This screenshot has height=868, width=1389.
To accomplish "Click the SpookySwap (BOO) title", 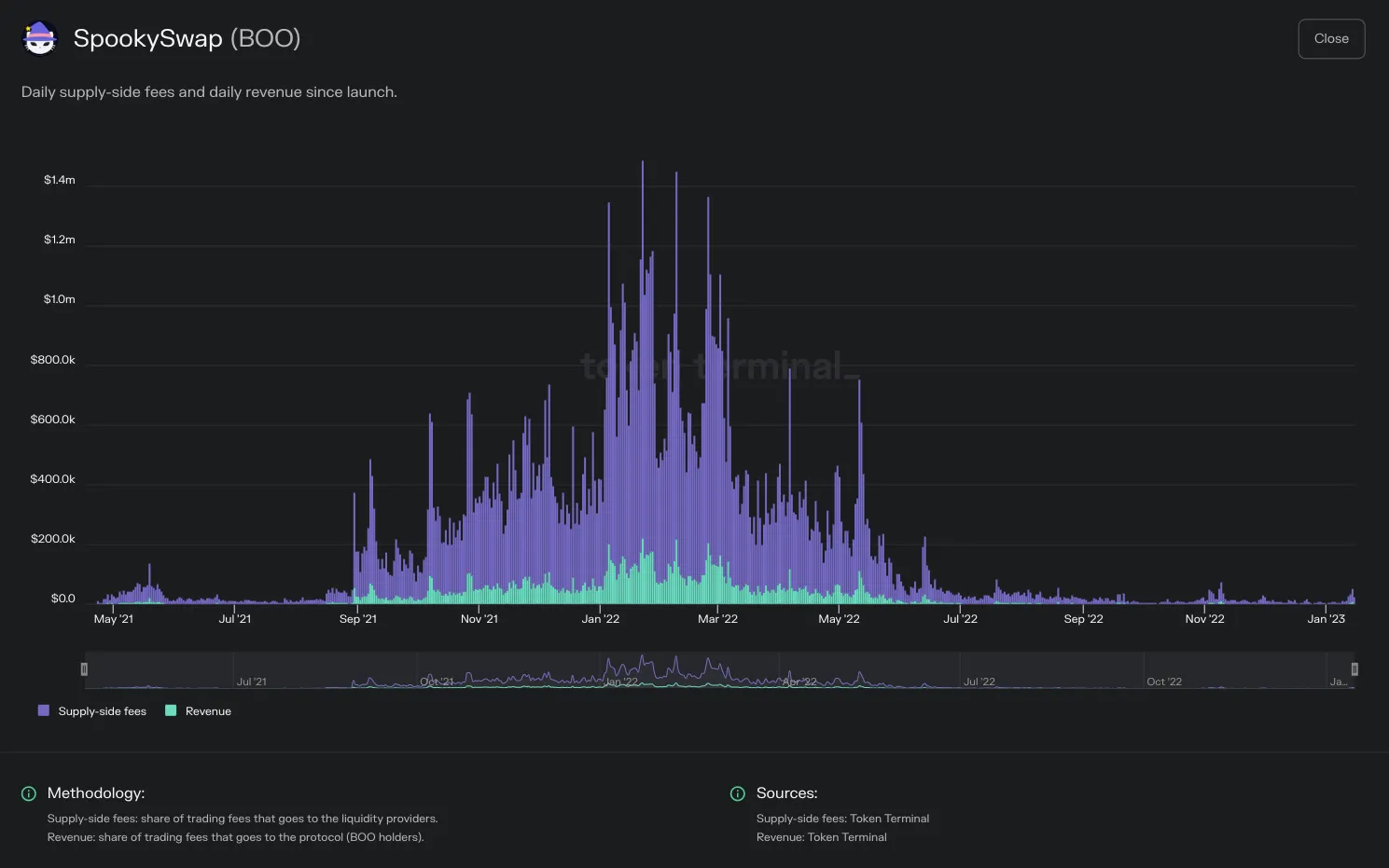I will coord(188,38).
